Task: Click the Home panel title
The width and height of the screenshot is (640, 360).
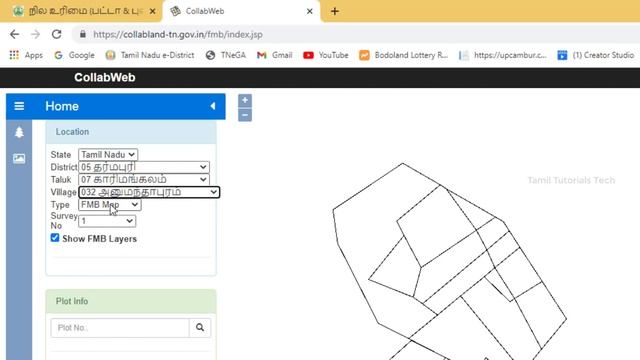Action: (62, 106)
